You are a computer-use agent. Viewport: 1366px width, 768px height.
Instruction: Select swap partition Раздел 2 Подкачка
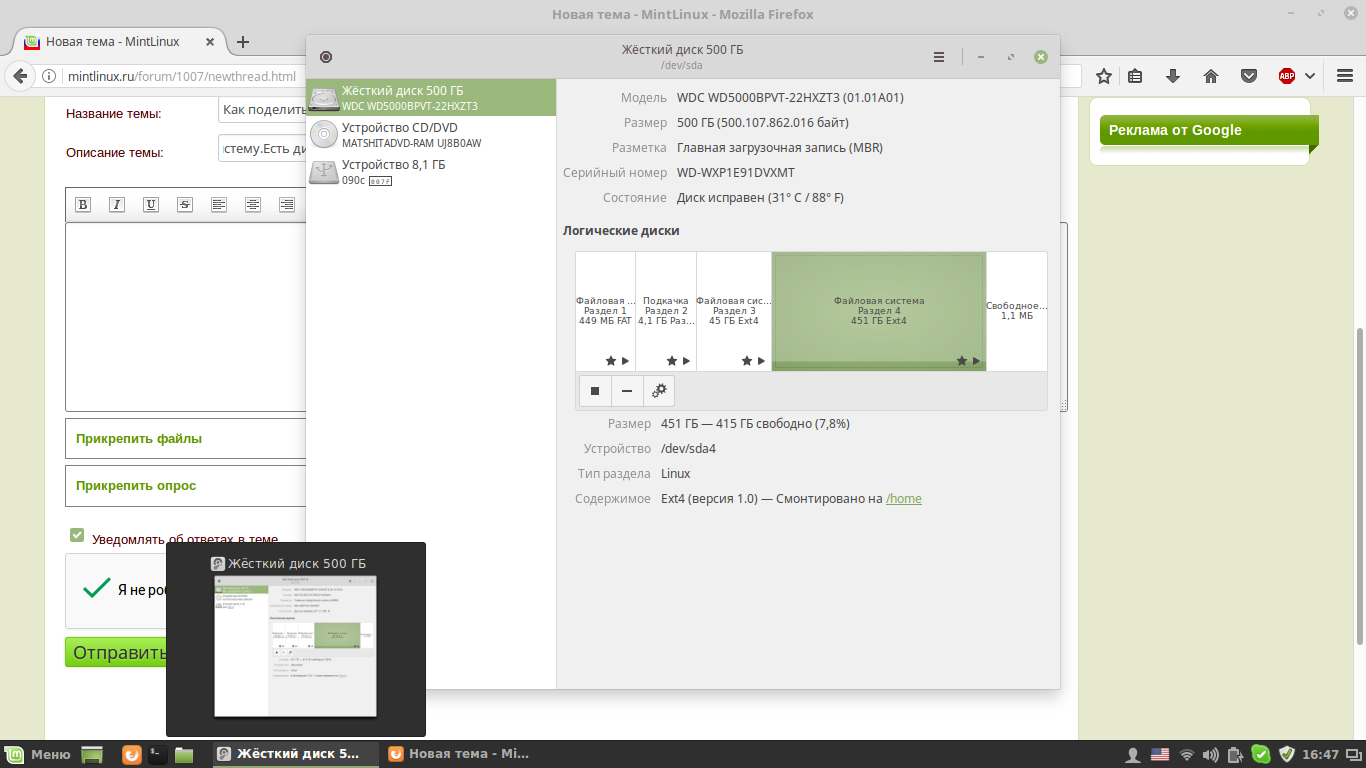point(666,311)
